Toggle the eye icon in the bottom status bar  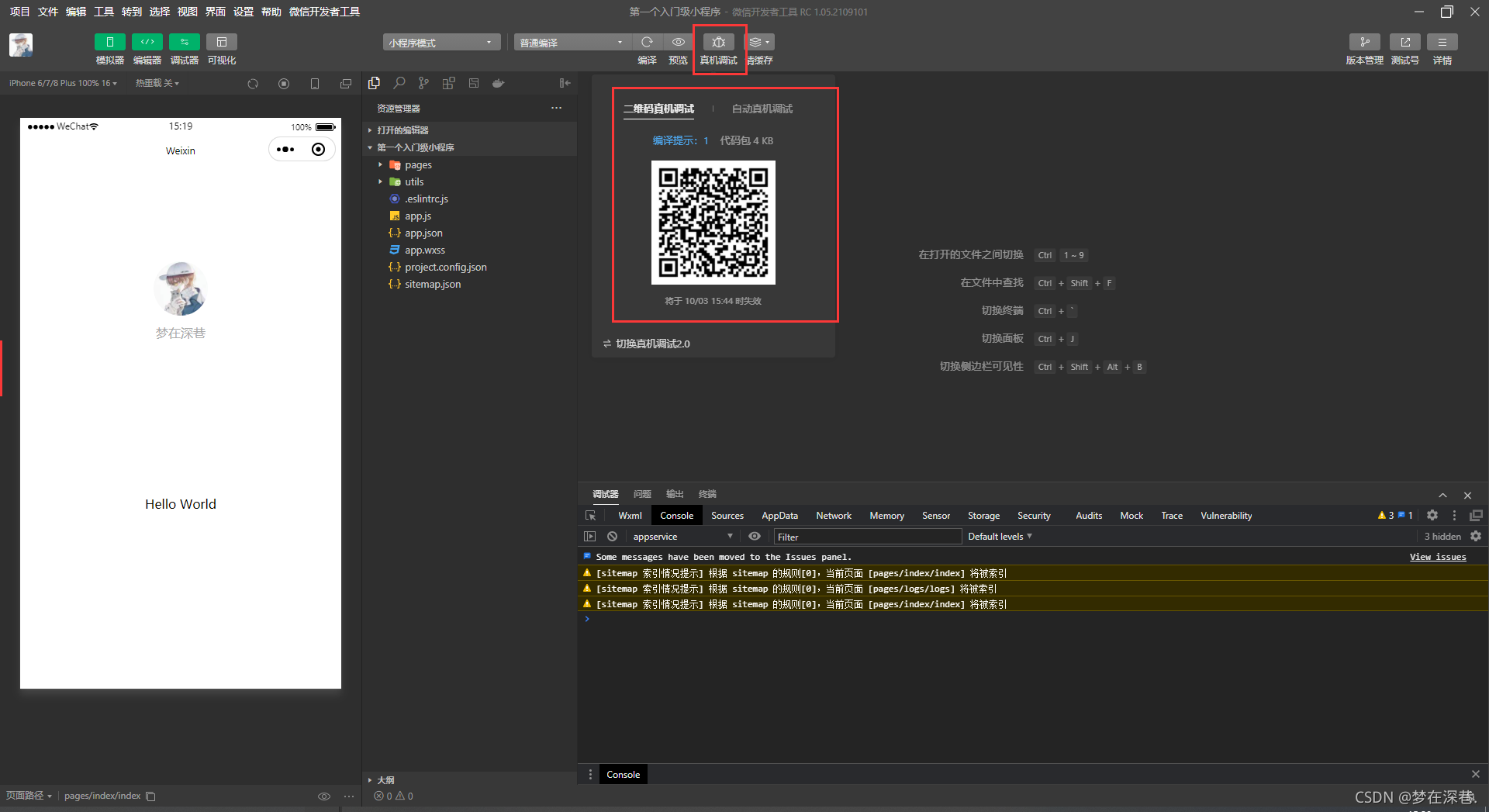(x=324, y=796)
